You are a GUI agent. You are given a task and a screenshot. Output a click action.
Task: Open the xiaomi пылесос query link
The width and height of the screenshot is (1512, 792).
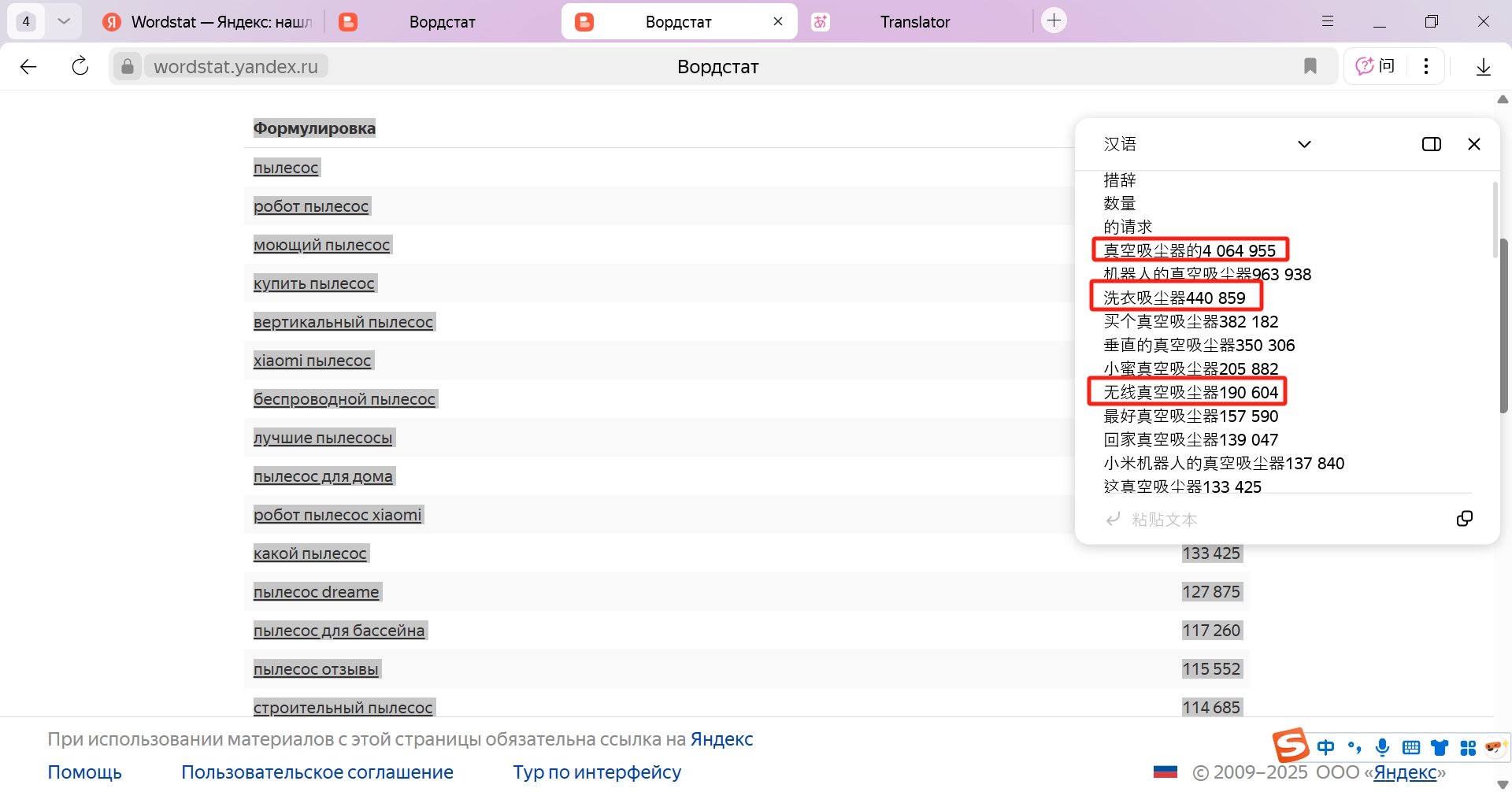tap(312, 361)
